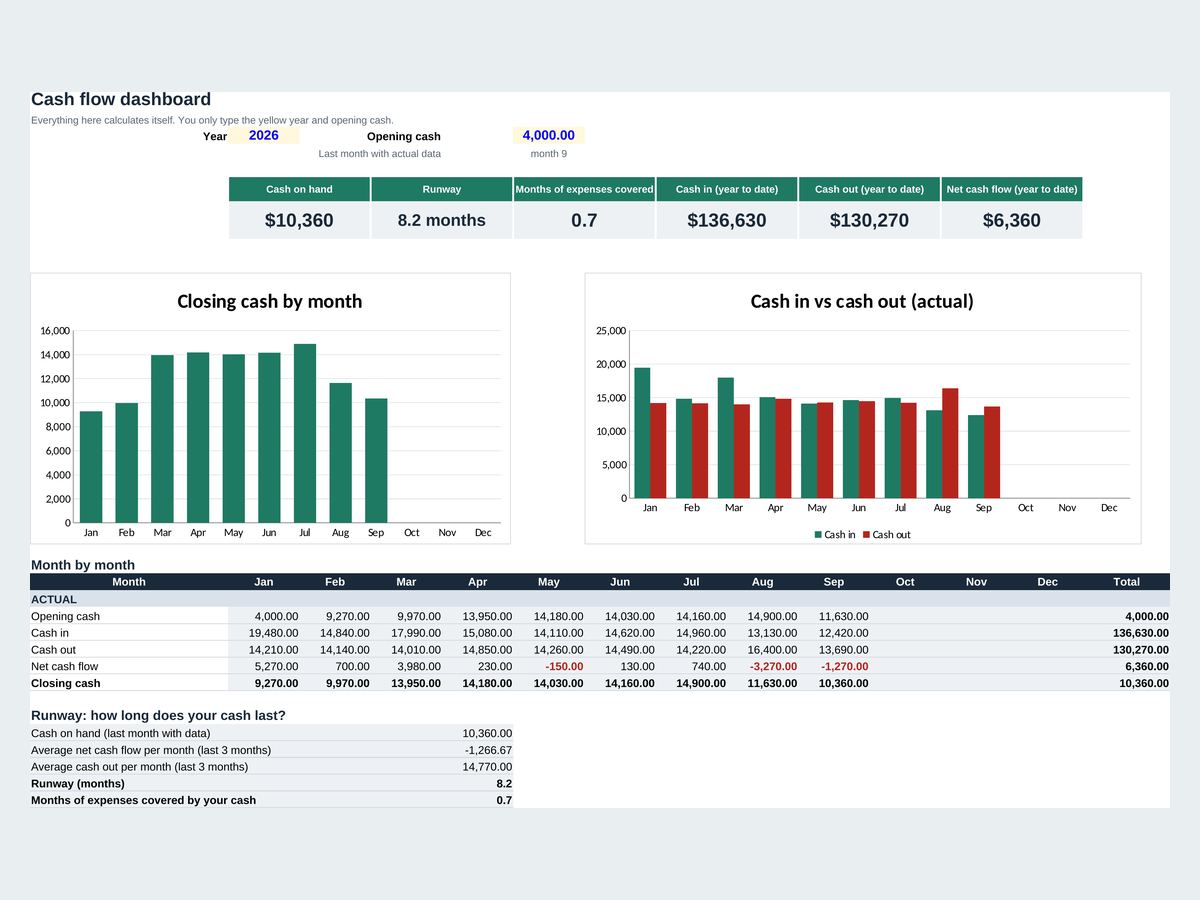Select the Opening cash input 4,000.00
The height and width of the screenshot is (900, 1200).
tap(548, 135)
